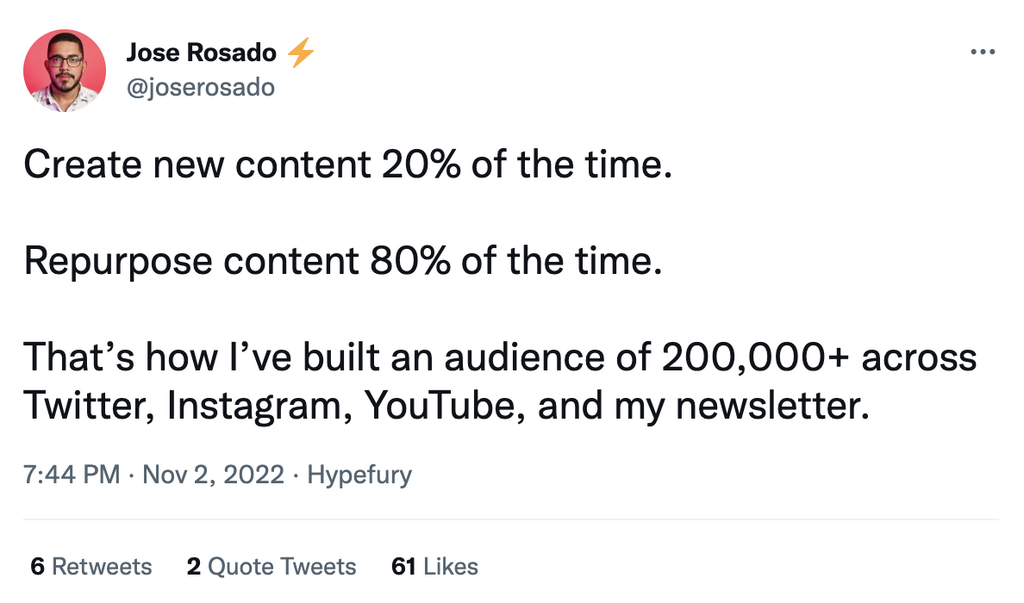Click the lightning bolt emoji beside the name
This screenshot has height=603, width=1024.
(x=300, y=54)
